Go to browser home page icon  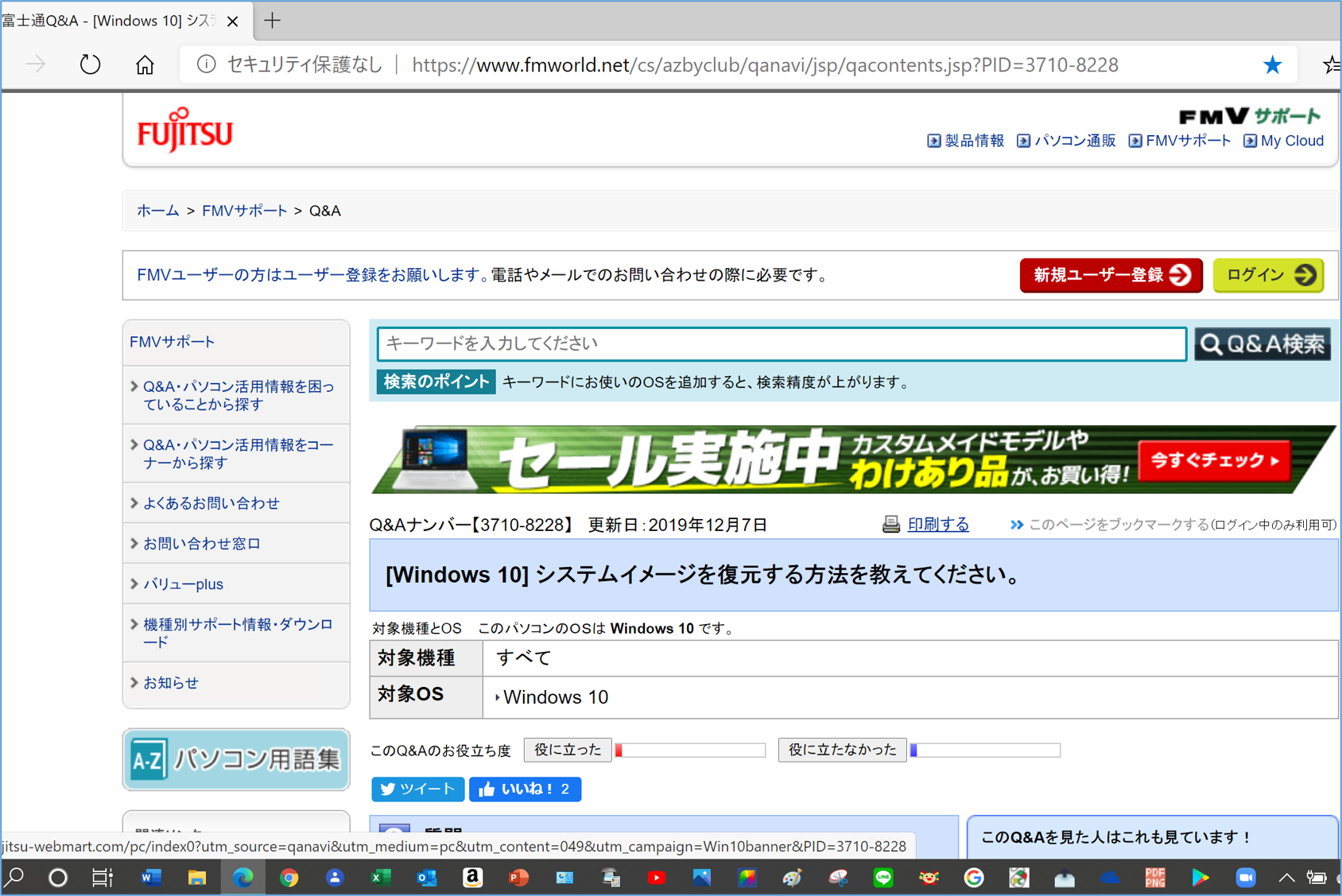tap(145, 64)
